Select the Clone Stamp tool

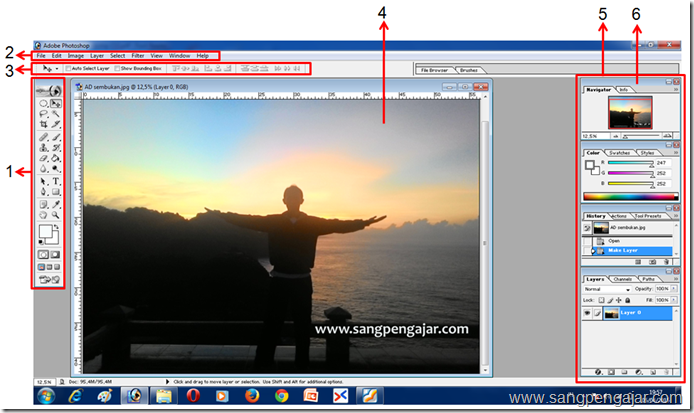click(44, 148)
